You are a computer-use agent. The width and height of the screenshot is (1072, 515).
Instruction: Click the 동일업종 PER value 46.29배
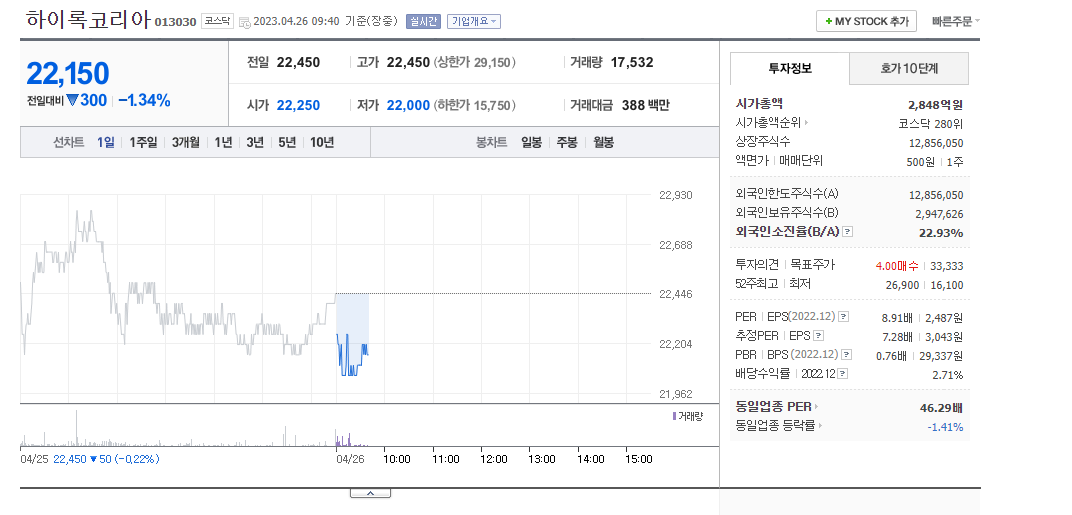pos(941,408)
